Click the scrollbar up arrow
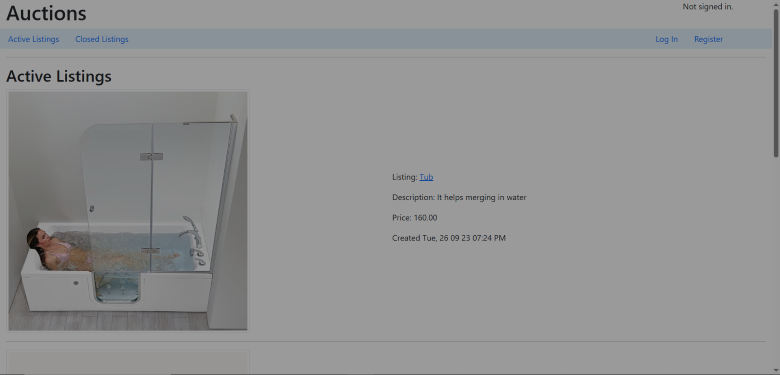Image resolution: width=780 pixels, height=375 pixels. pos(776,3)
